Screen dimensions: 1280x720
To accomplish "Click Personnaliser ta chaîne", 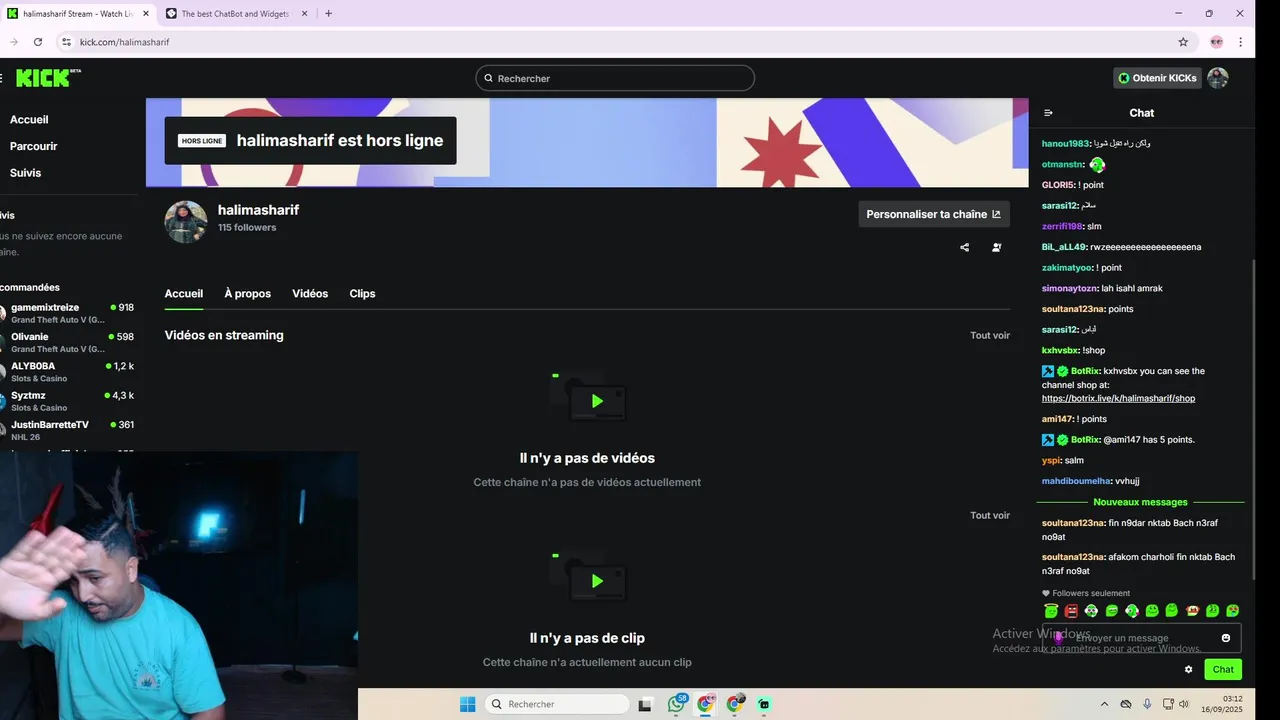I will click(934, 214).
